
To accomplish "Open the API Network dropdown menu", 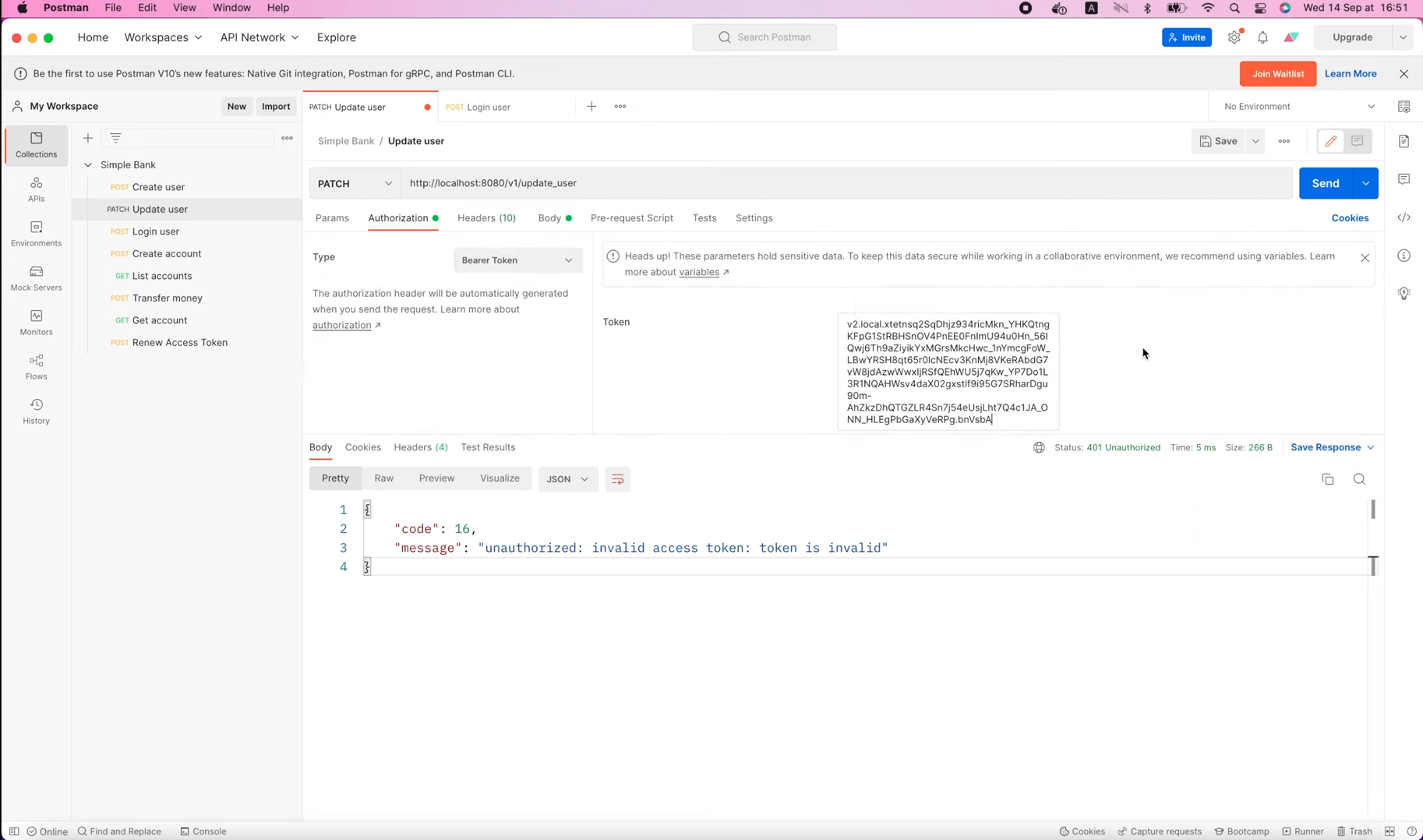I will [260, 37].
